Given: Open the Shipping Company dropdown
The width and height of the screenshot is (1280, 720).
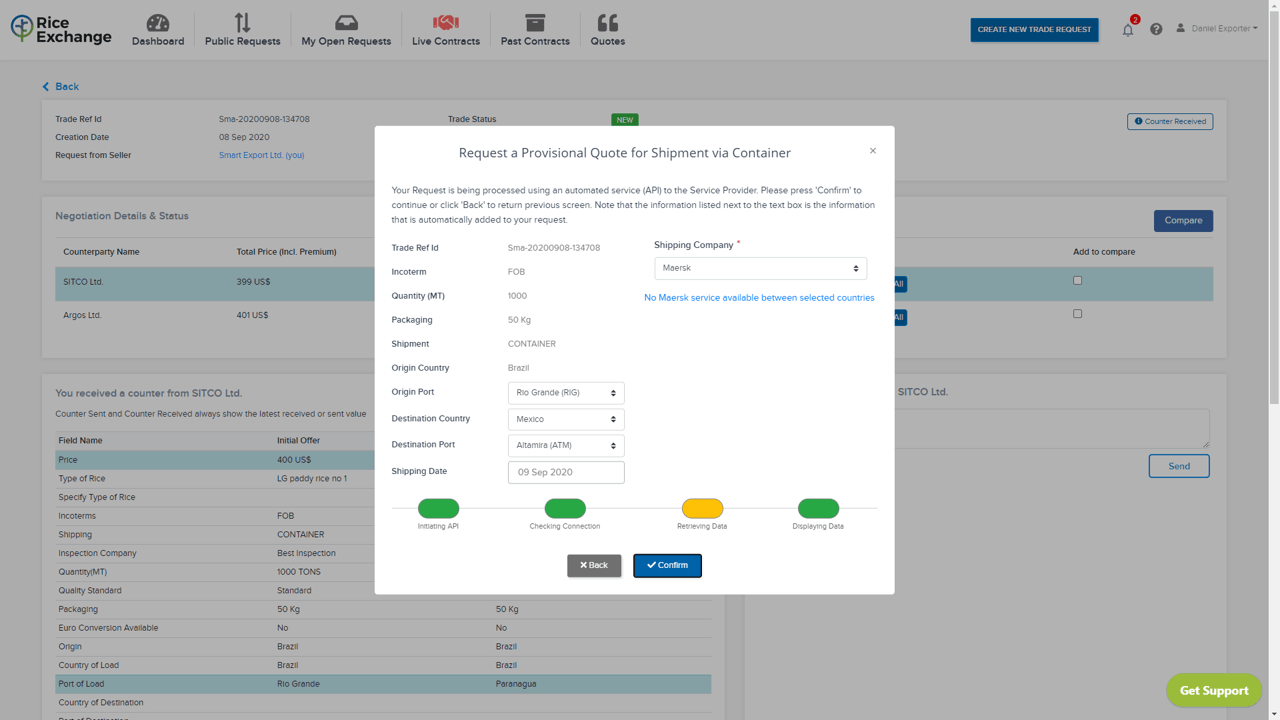Looking at the screenshot, I should tap(760, 268).
